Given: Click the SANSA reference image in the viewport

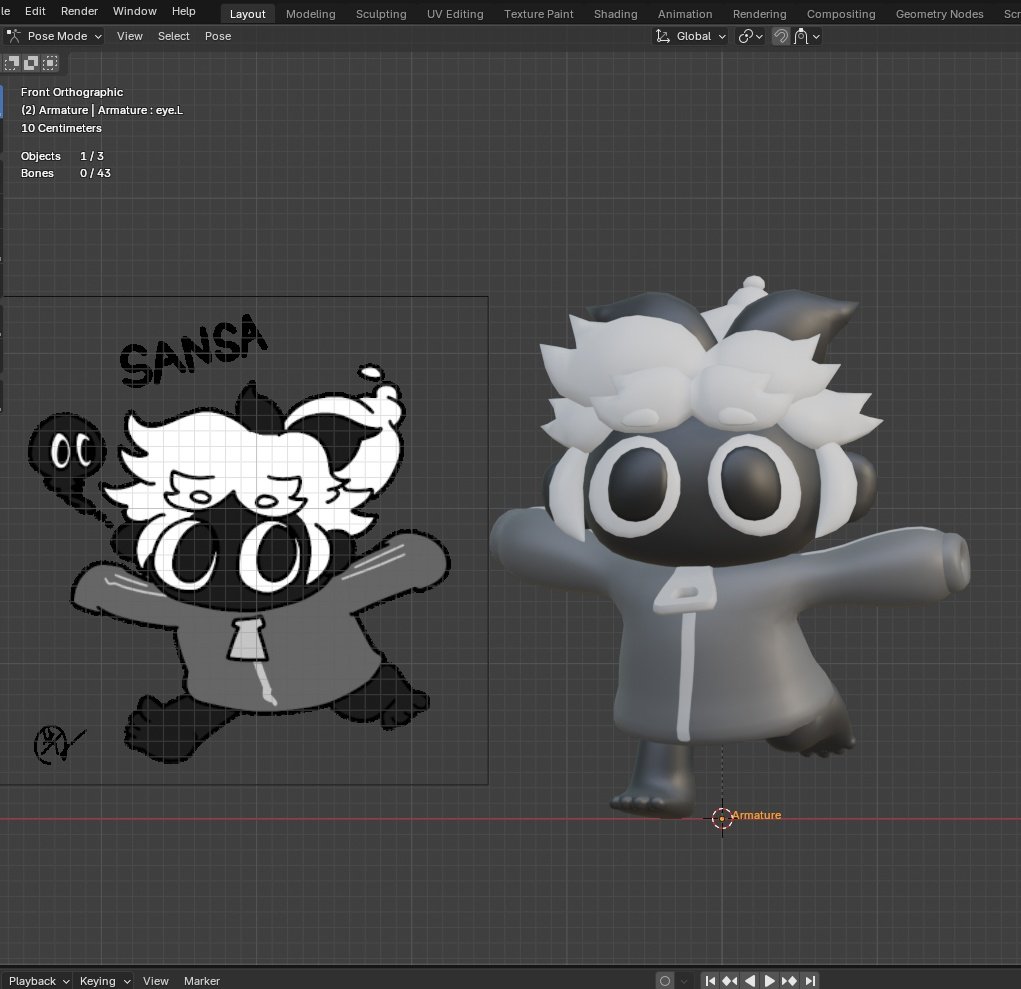Looking at the screenshot, I should click(244, 540).
